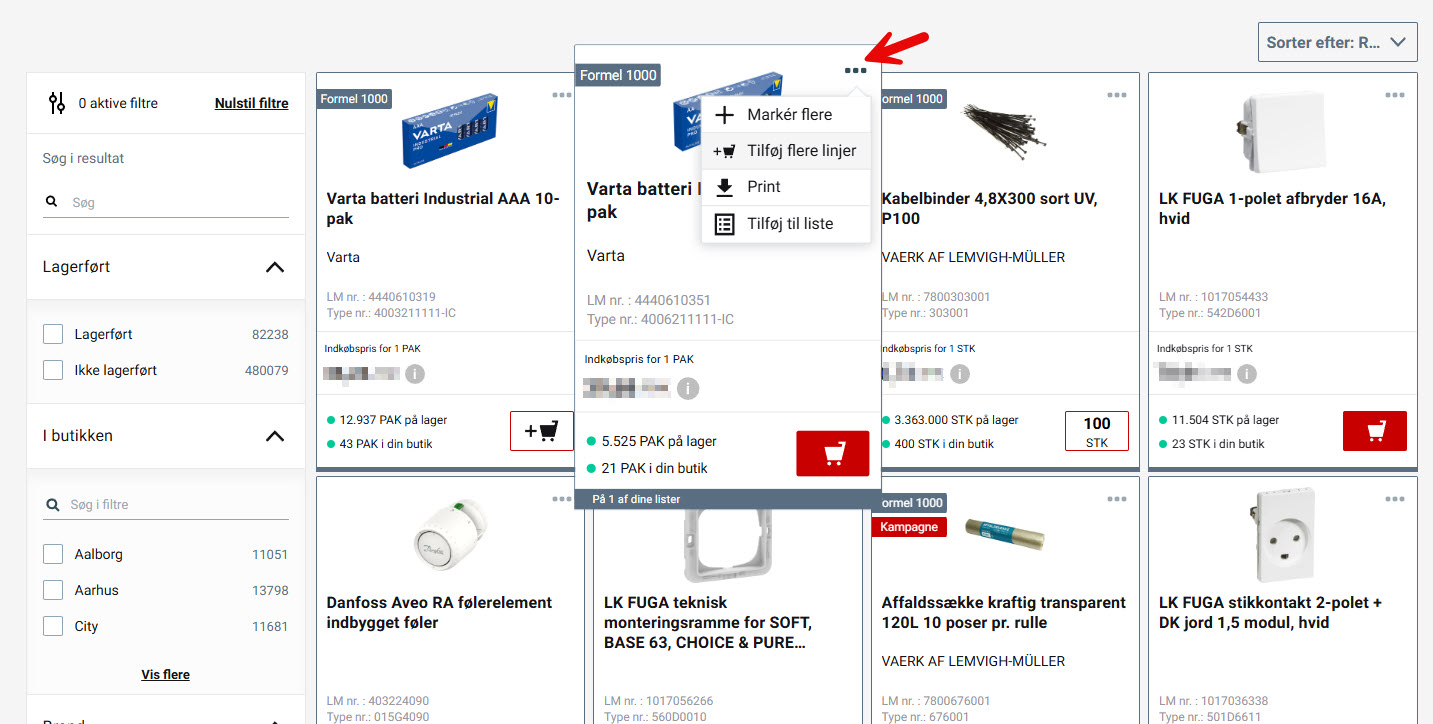The width and height of the screenshot is (1433, 724).
Task: Click the red cart button on LK FUGA afbryder
Action: pos(1374,431)
